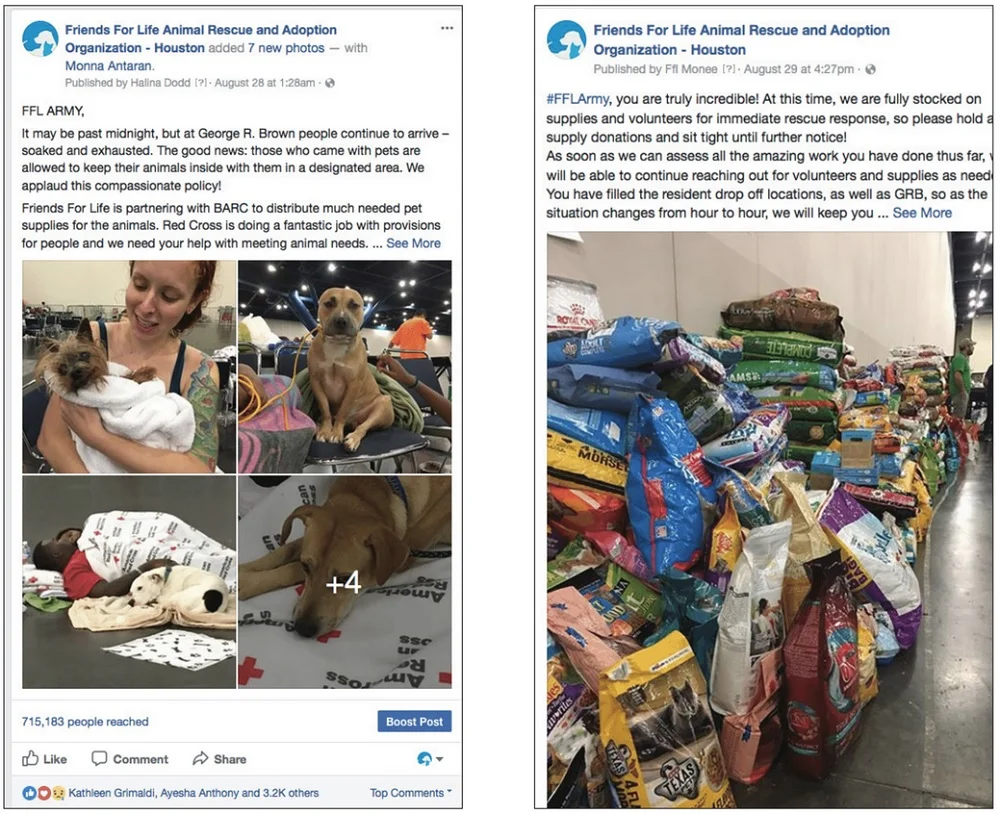Expand left post text with See More
The height and width of the screenshot is (815, 1000).
click(413, 243)
